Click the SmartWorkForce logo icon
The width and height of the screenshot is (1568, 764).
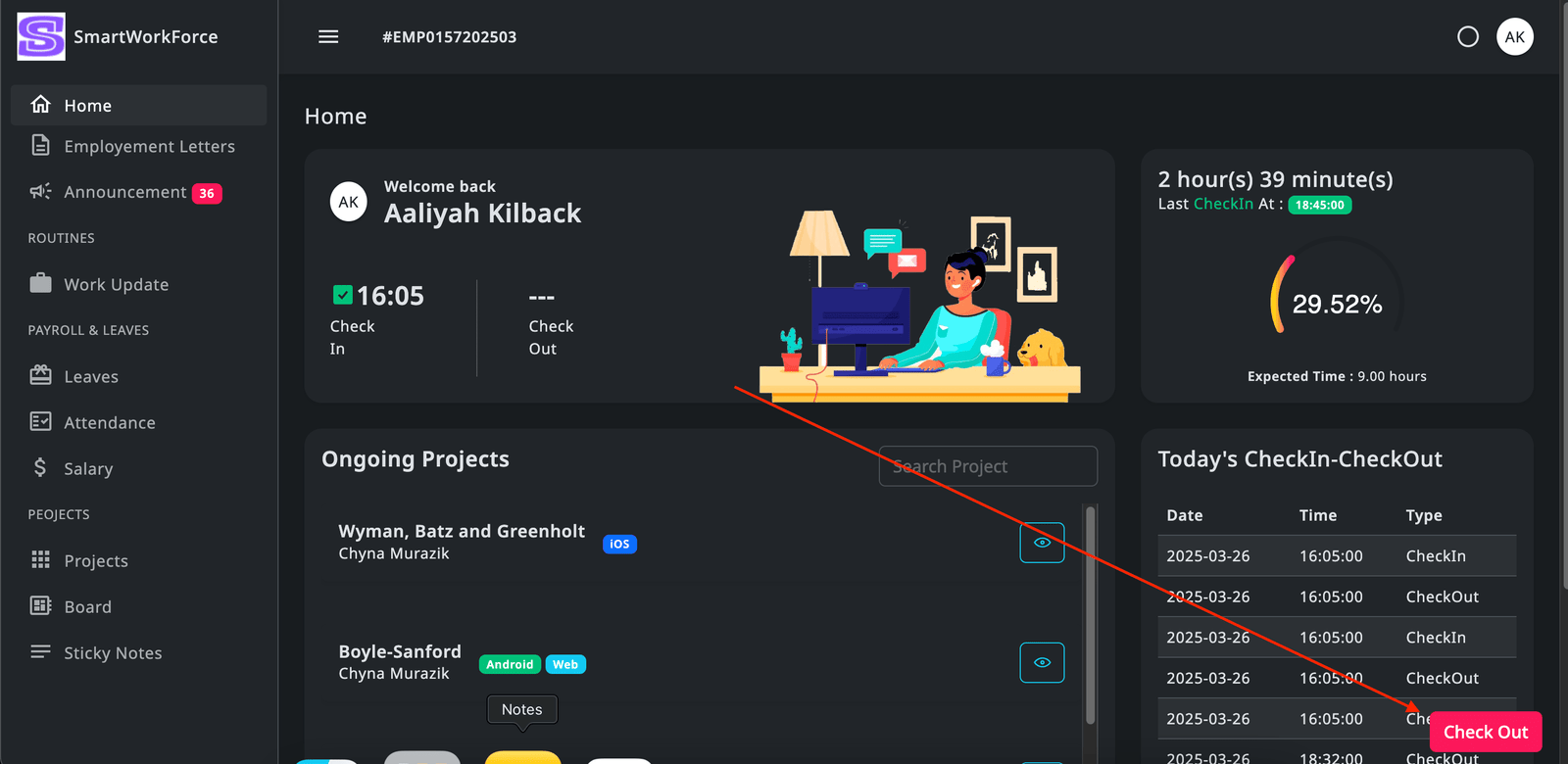[41, 37]
